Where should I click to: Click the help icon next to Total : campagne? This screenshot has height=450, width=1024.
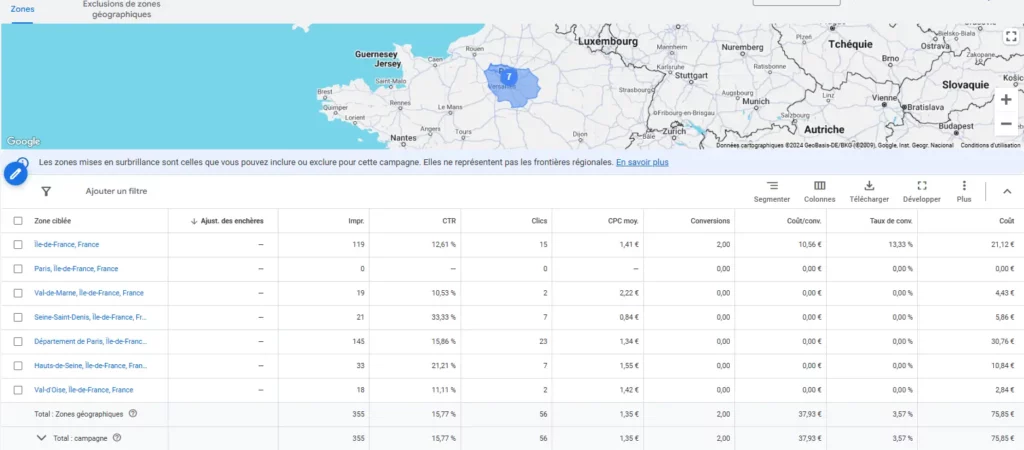(118, 438)
